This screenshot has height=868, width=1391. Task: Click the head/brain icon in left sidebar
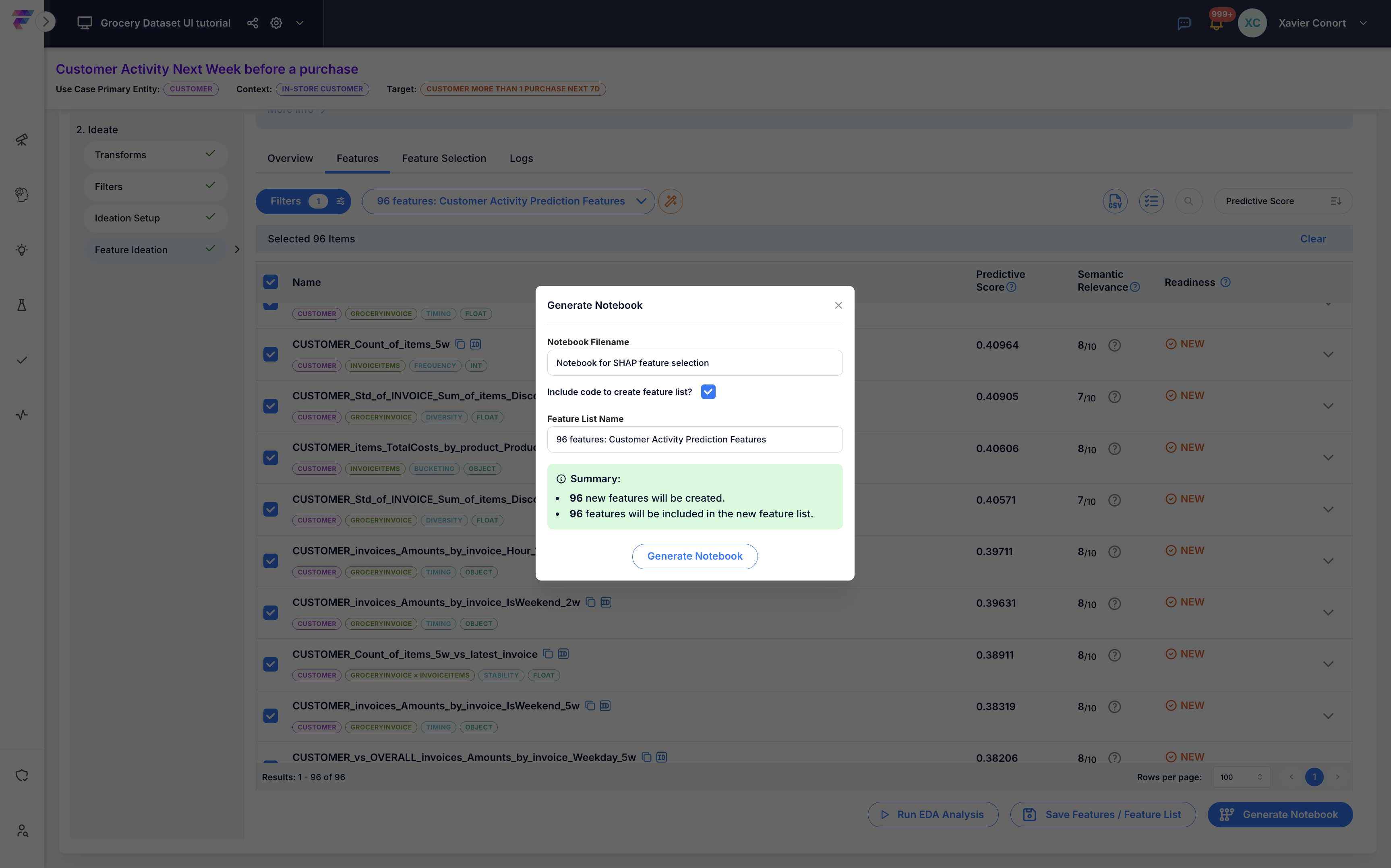point(22,194)
